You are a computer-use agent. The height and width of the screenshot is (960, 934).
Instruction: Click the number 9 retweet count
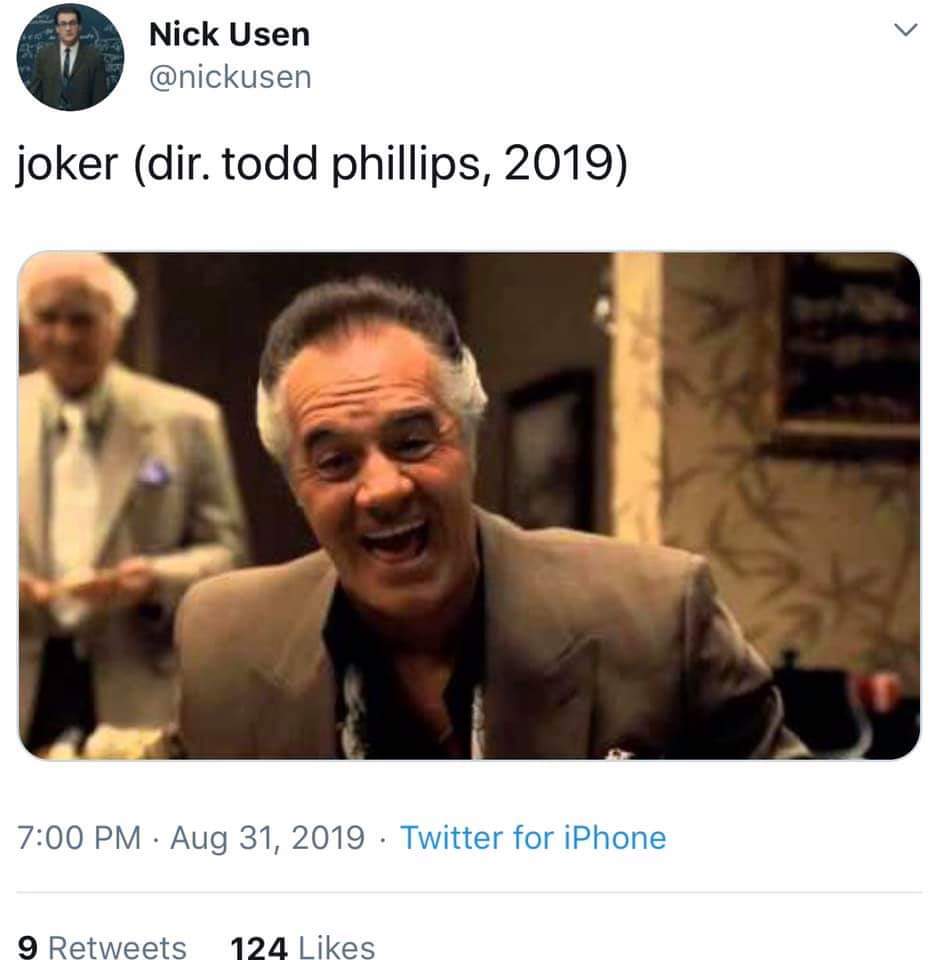point(28,947)
